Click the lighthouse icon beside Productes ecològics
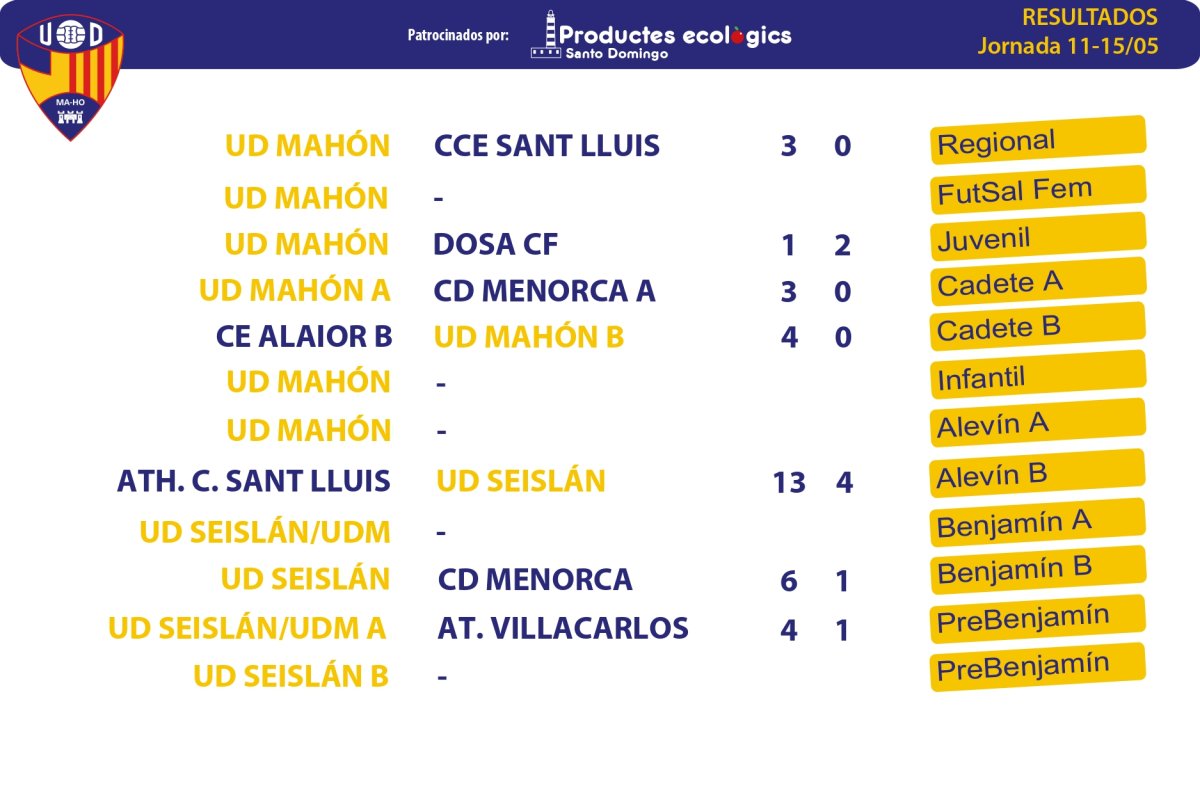1200x800 pixels. pos(546,35)
